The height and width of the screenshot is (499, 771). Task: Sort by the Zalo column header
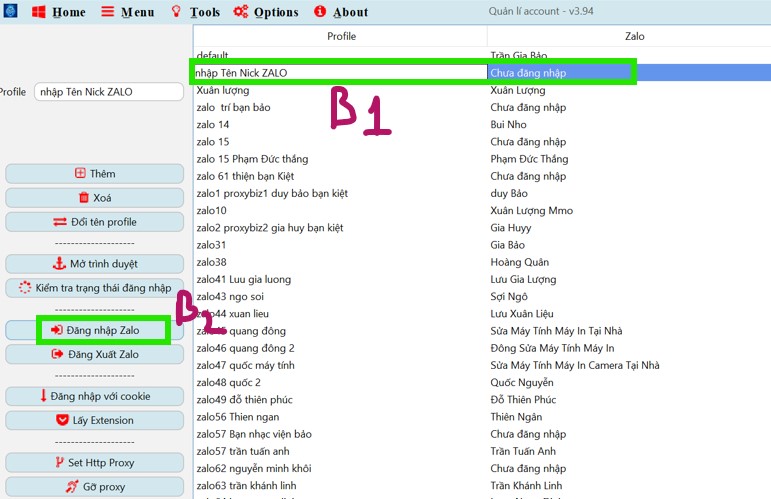[x=634, y=36]
